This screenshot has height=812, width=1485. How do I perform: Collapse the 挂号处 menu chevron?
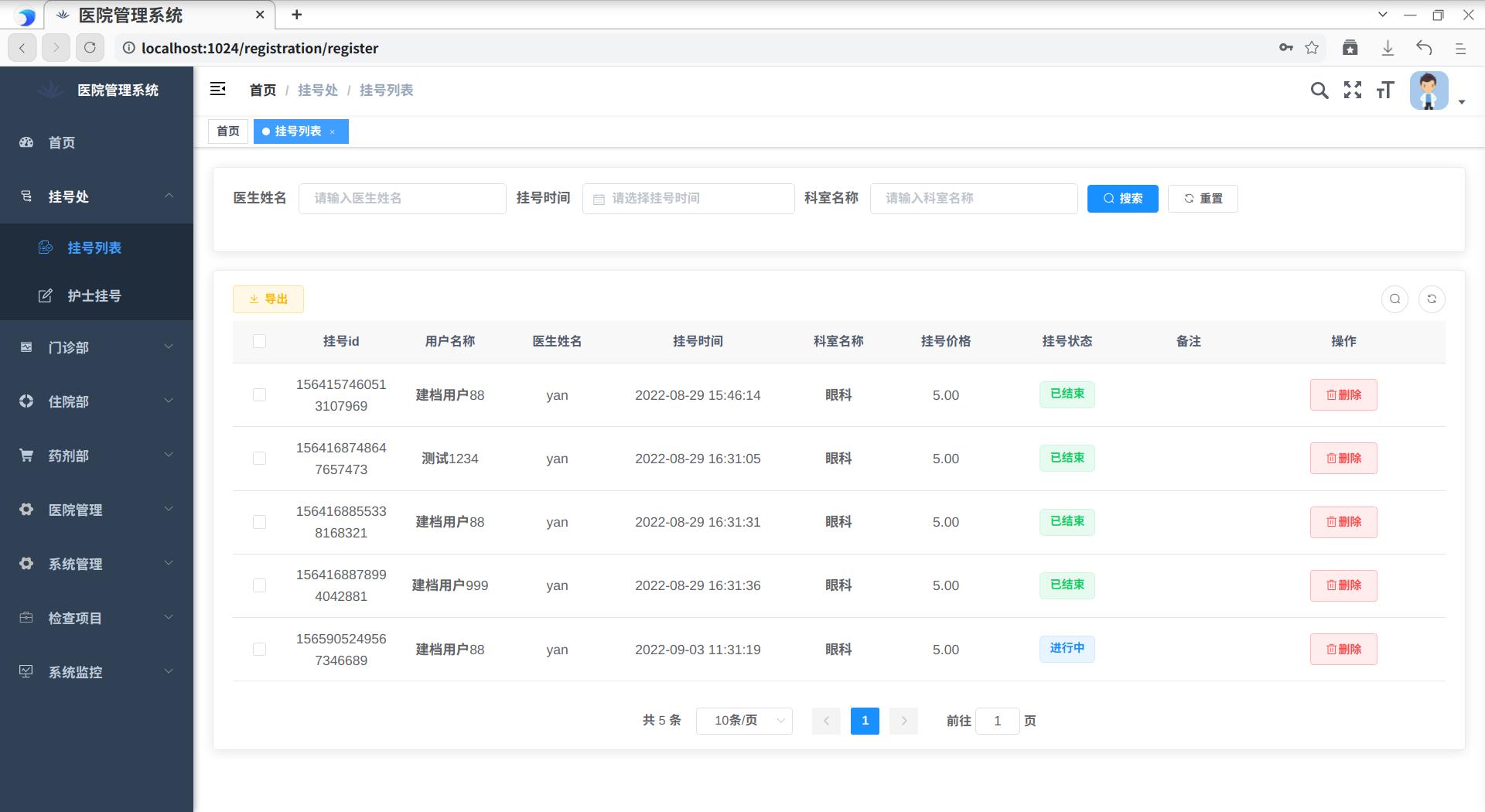pyautogui.click(x=169, y=196)
